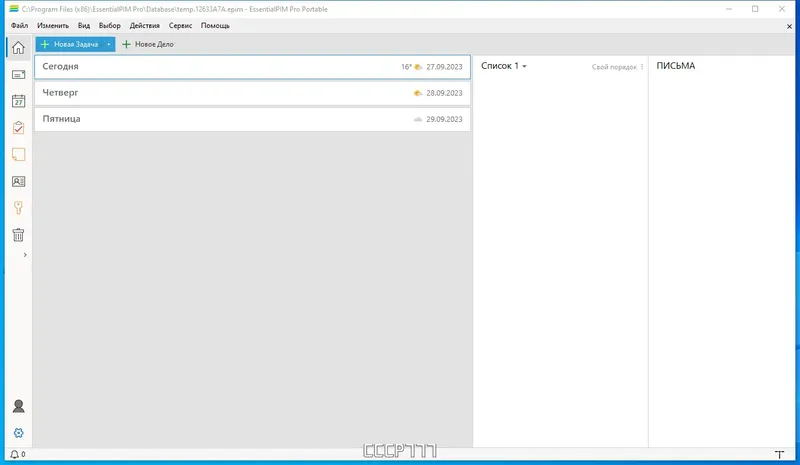Screen dimensions: 800x465
Task: Select the Четверг day row
Action: (253, 93)
